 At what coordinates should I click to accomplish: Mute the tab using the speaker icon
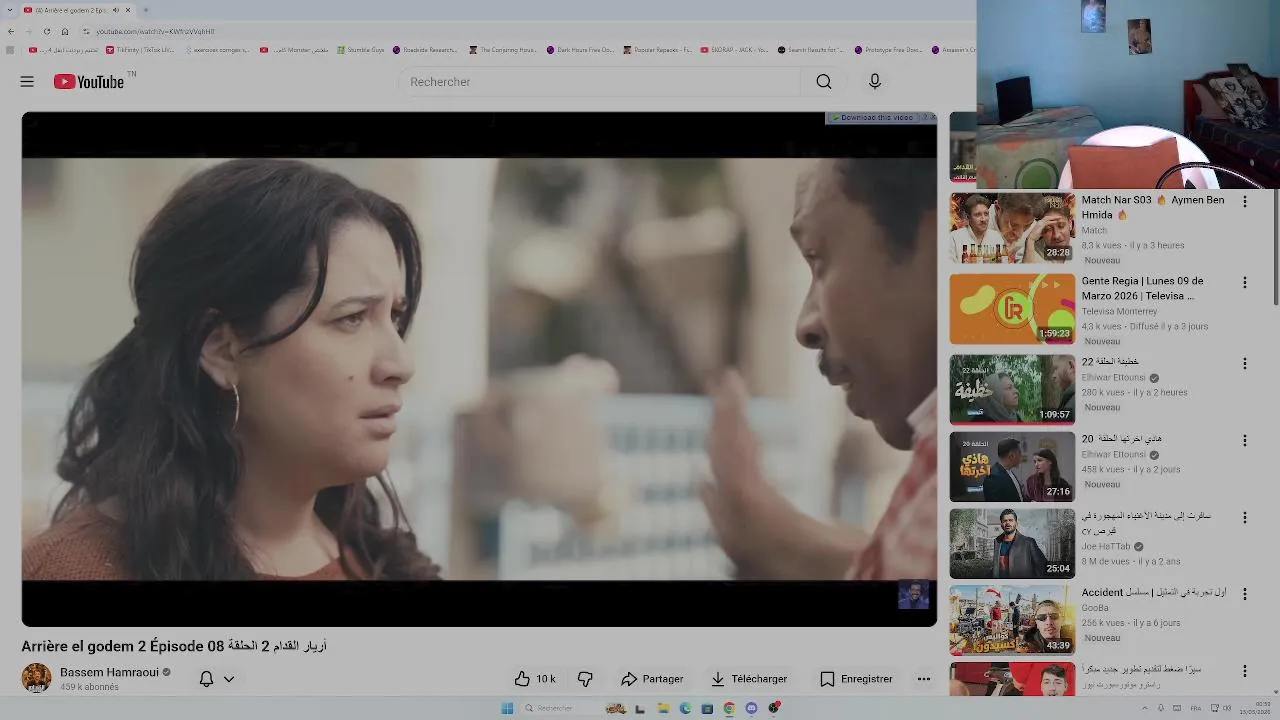(116, 10)
